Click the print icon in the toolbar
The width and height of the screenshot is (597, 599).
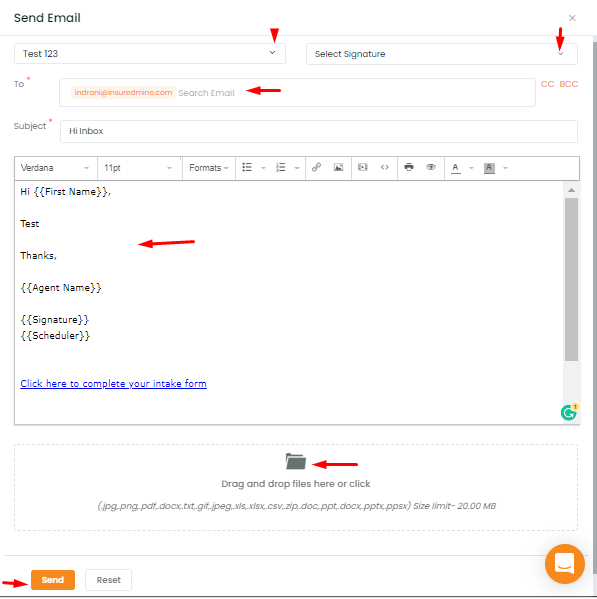(409, 167)
